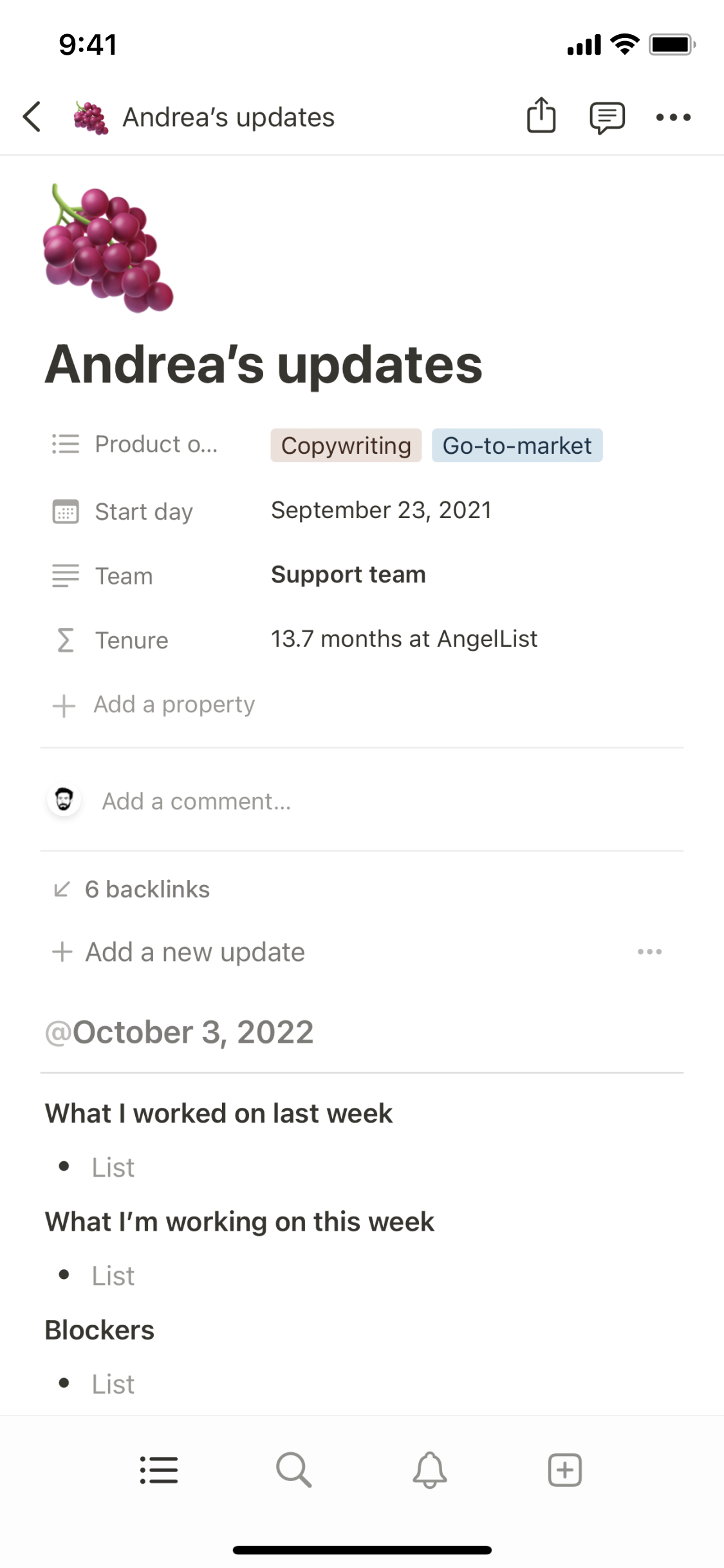Image resolution: width=724 pixels, height=1568 pixels.
Task: Open the three-dot page options menu
Action: [x=673, y=117]
